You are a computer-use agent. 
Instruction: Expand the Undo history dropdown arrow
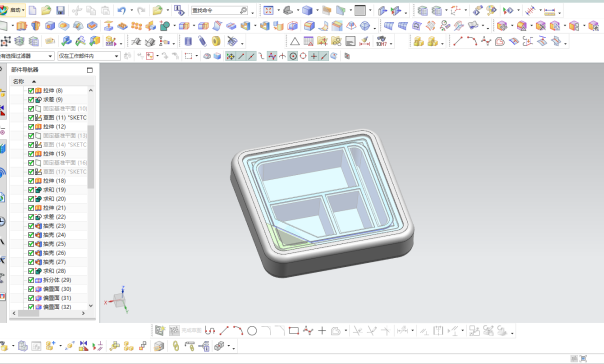[132, 10]
